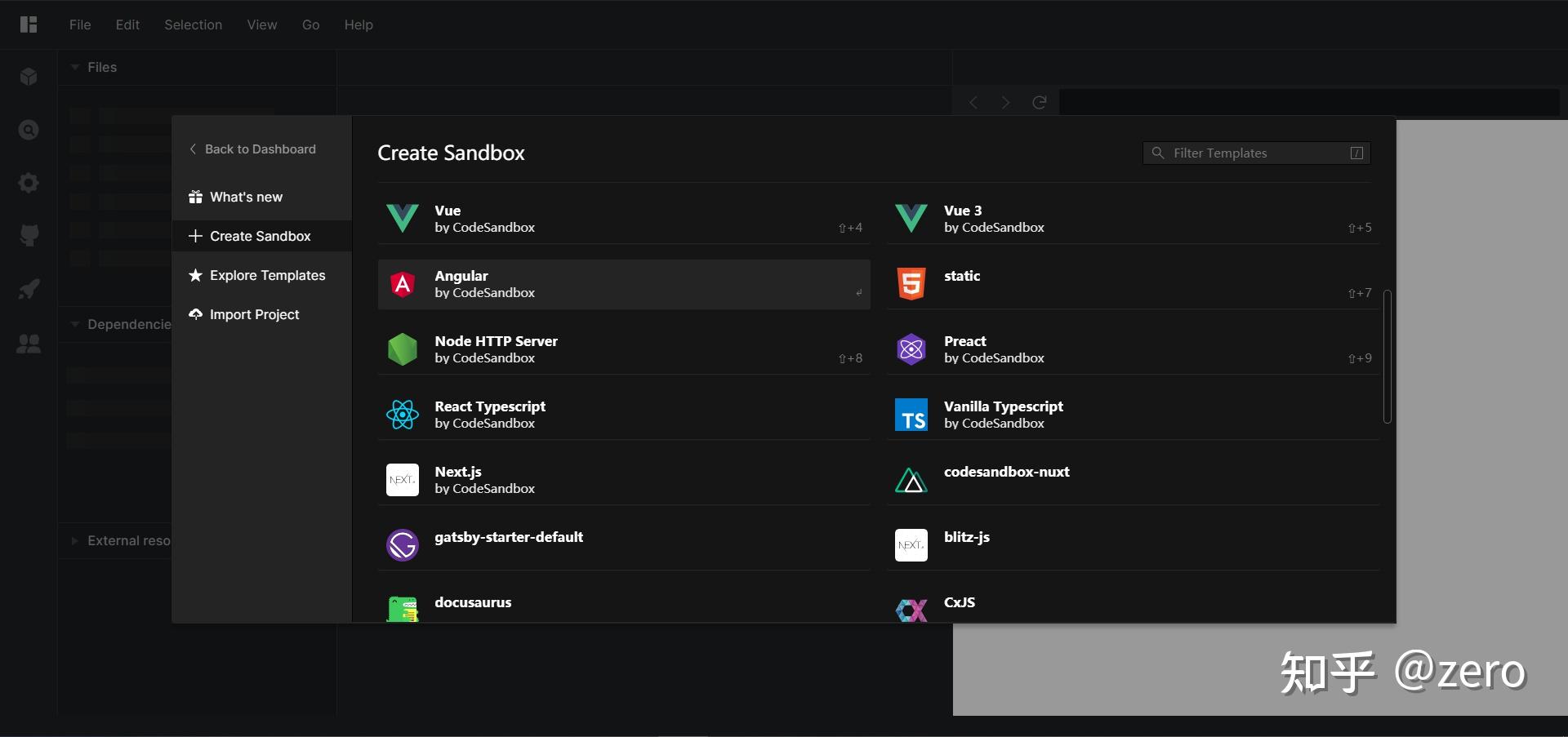Viewport: 1568px width, 737px height.
Task: Click the blitz-js template icon
Action: [x=911, y=545]
